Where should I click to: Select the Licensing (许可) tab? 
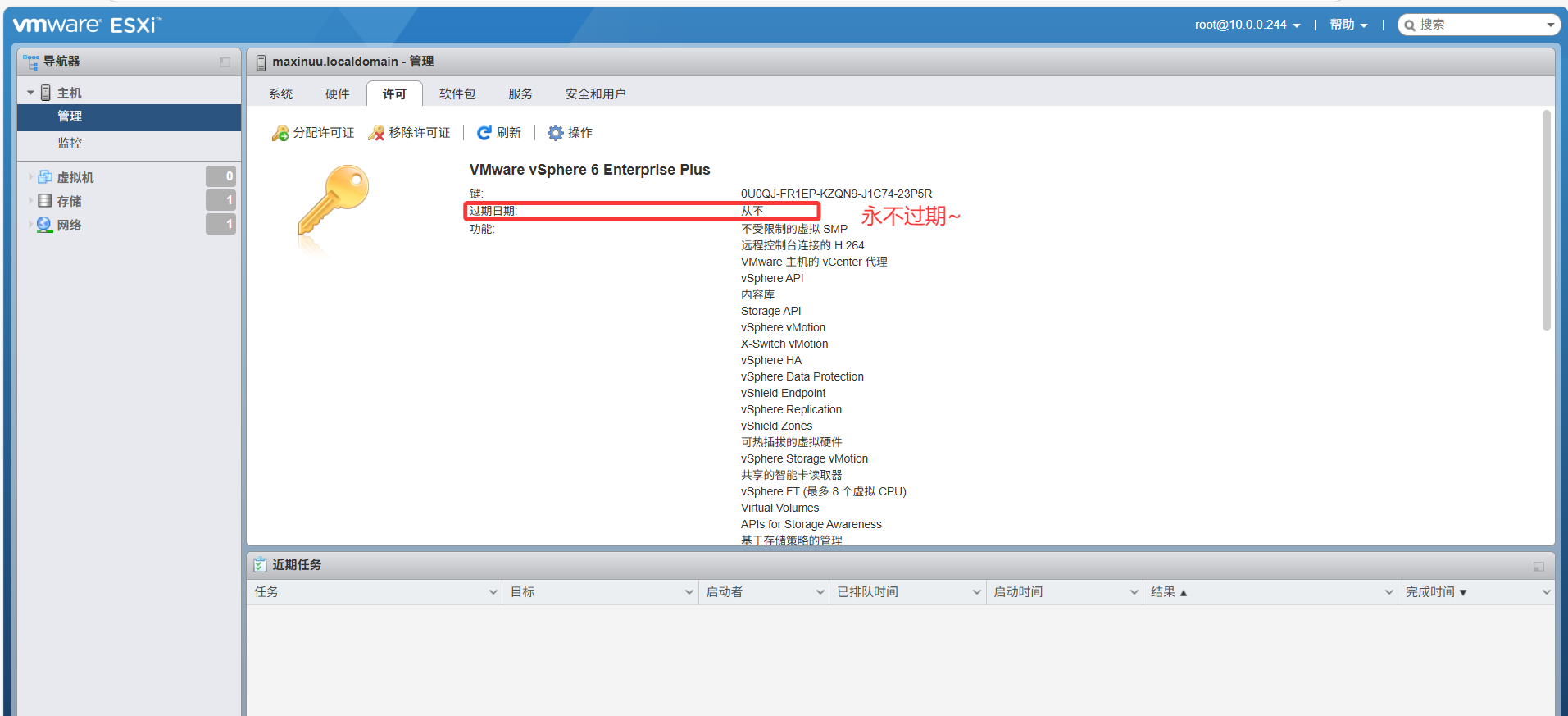tap(394, 94)
